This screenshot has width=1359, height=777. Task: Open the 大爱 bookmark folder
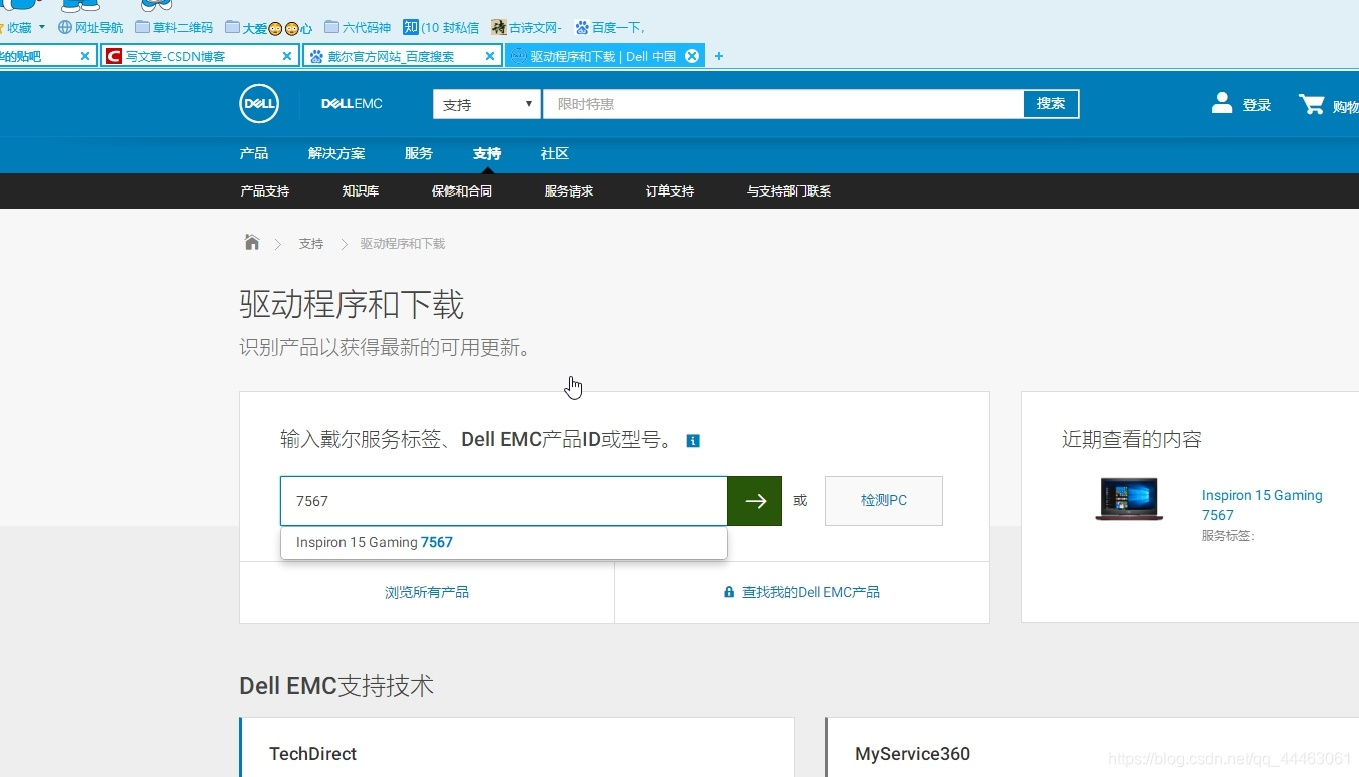point(268,28)
